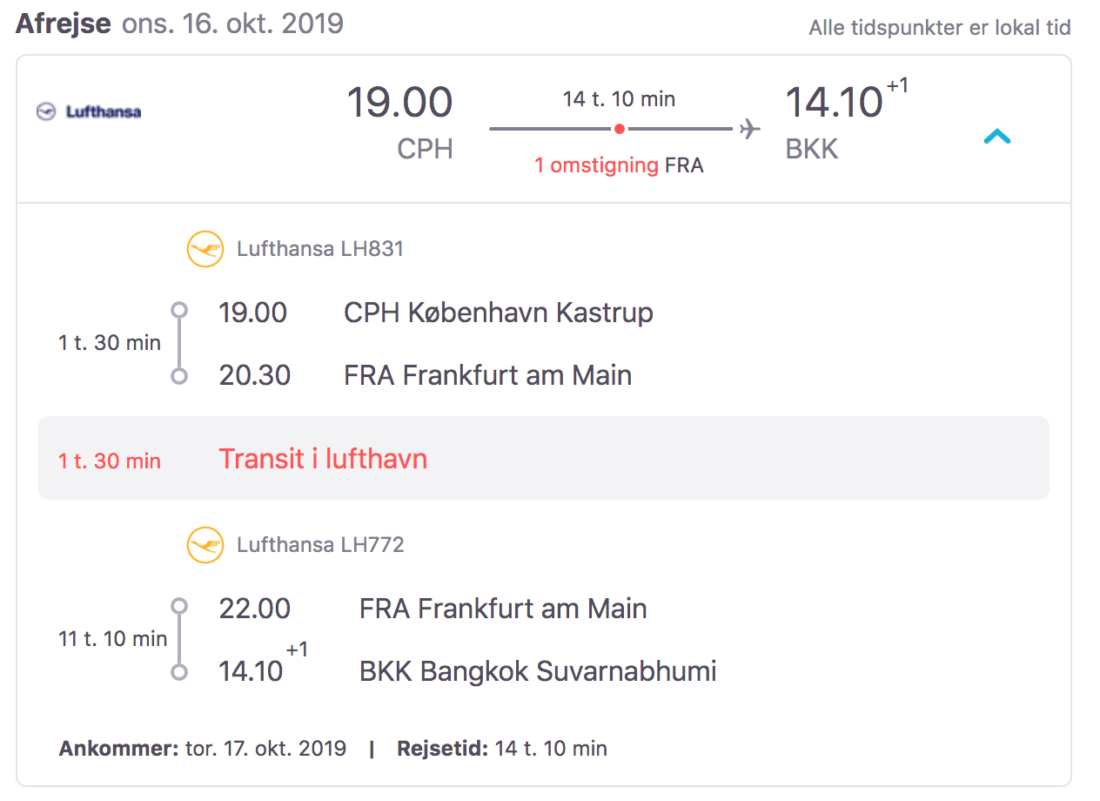Click the Lufthansa crane icon for LH831
Screen dimensions: 1100x801
click(205, 249)
